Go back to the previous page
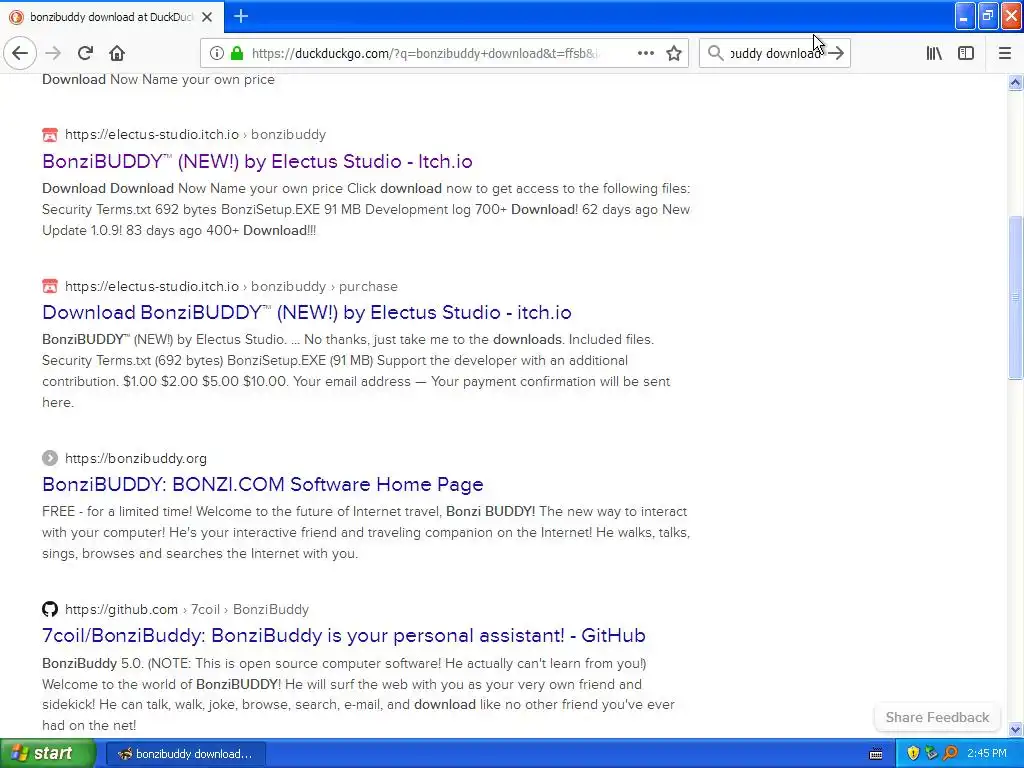The height and width of the screenshot is (768, 1024). click(x=20, y=53)
